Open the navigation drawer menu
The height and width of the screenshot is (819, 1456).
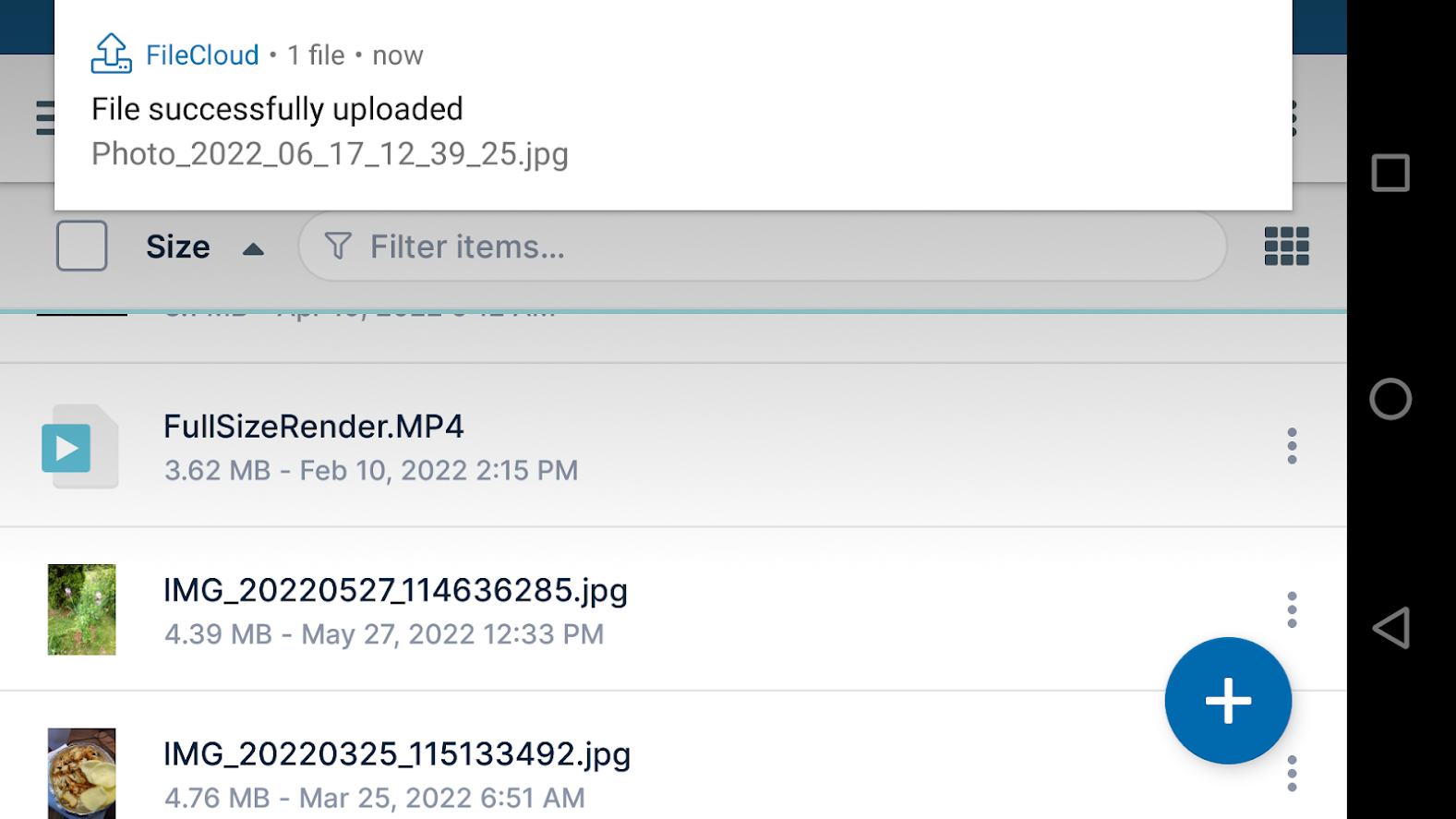click(43, 118)
